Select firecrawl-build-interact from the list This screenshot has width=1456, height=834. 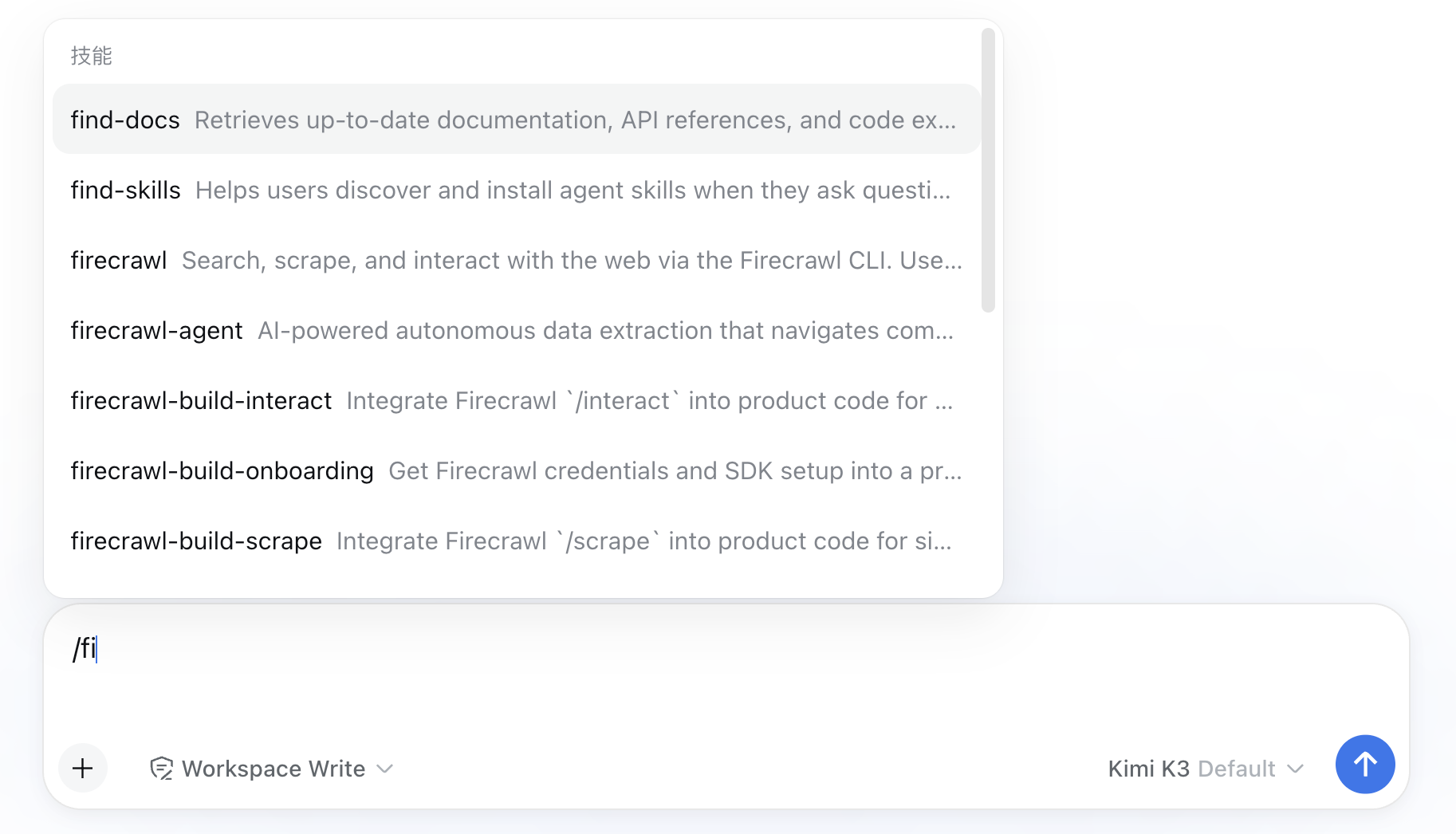coord(517,400)
